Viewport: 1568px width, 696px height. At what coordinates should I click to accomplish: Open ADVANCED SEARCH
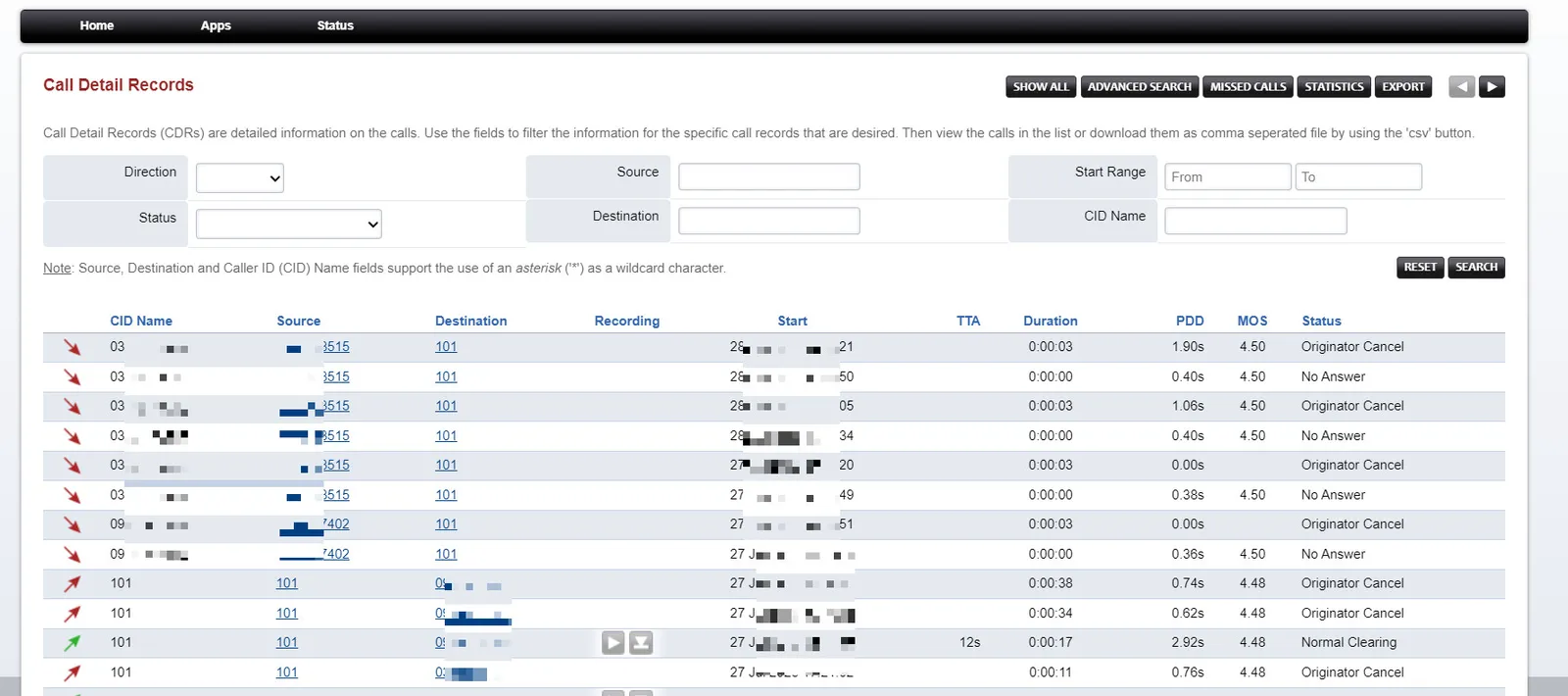[x=1140, y=86]
